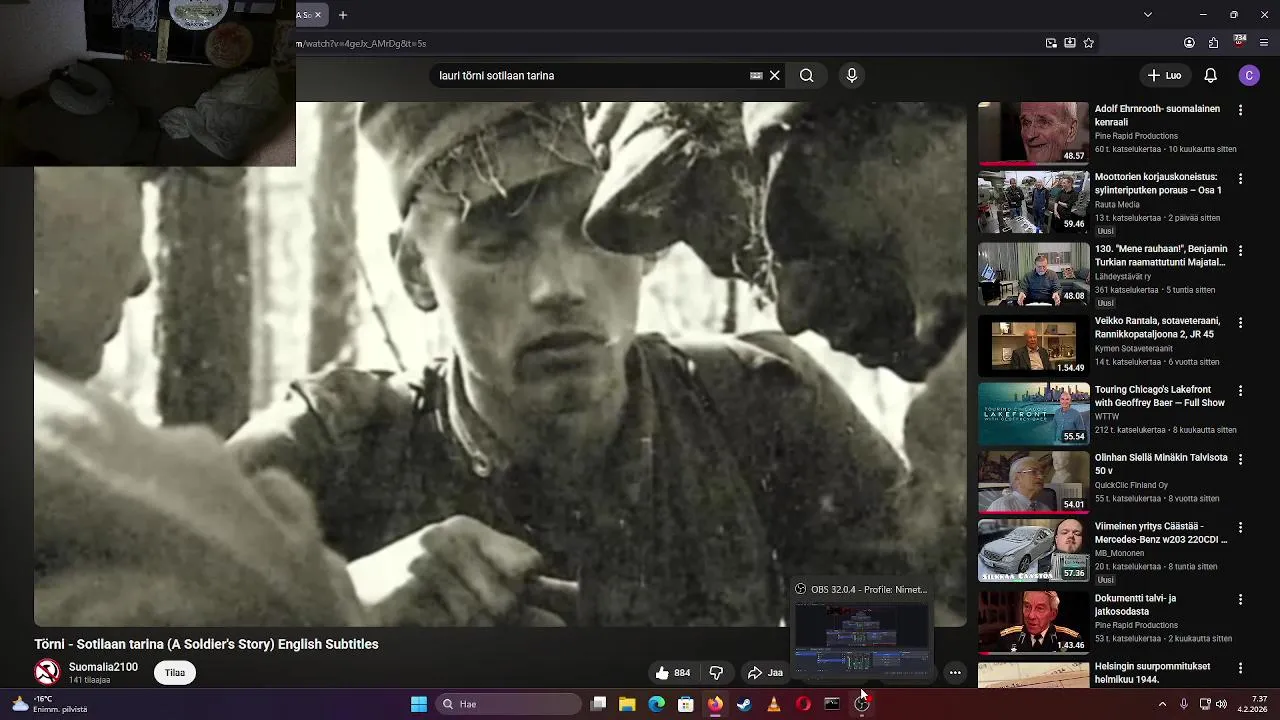Subscribe with the Tilaa button
The image size is (1280, 720).
click(175, 673)
